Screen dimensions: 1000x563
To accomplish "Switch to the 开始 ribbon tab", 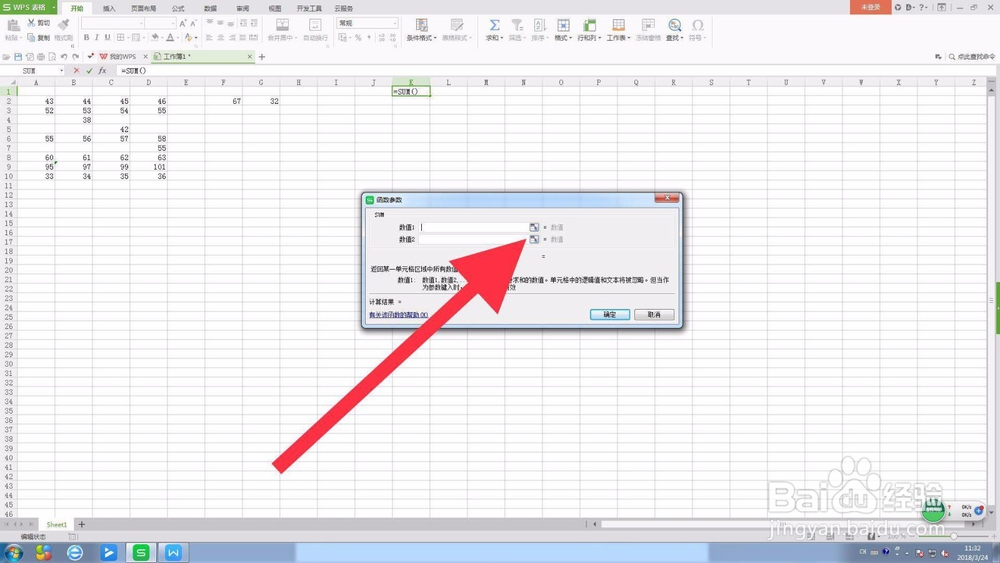I will [77, 8].
